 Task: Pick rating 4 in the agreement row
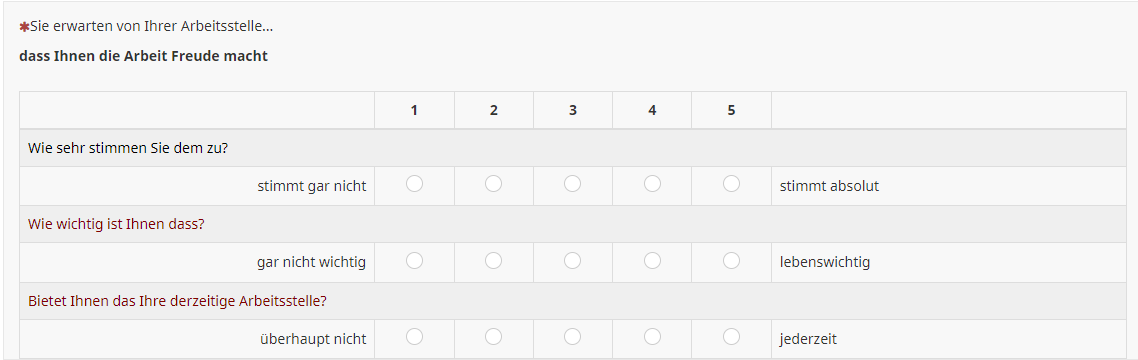652,184
